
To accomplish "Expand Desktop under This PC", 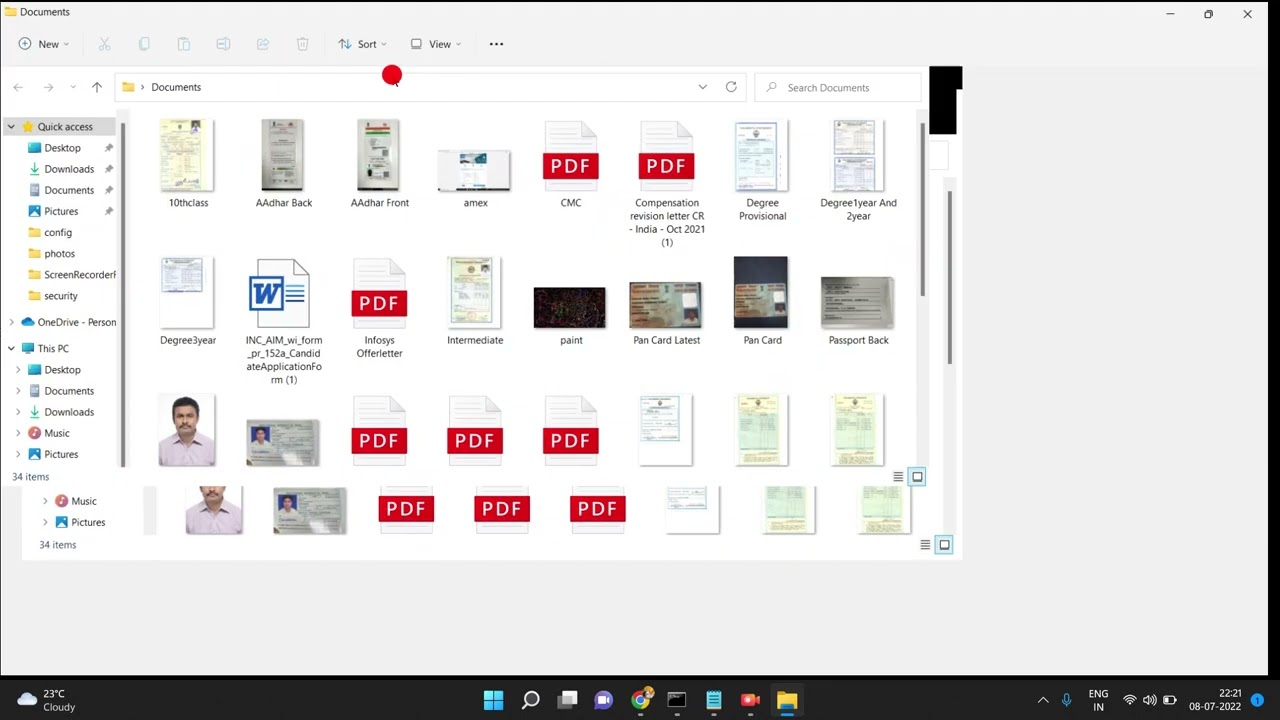I will 18,370.
